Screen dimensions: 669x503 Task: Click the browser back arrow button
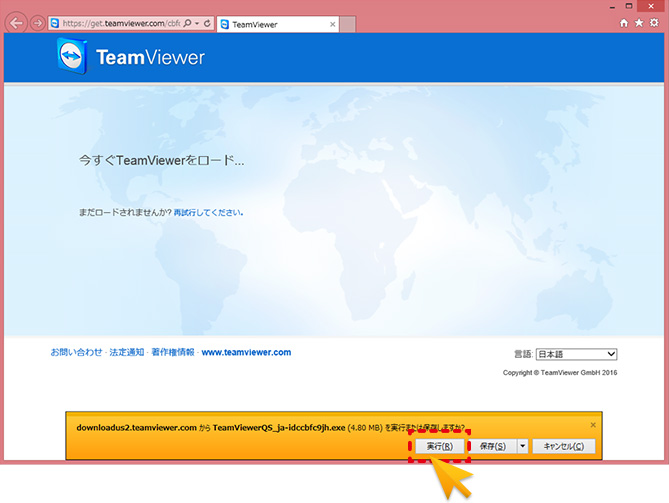16,23
